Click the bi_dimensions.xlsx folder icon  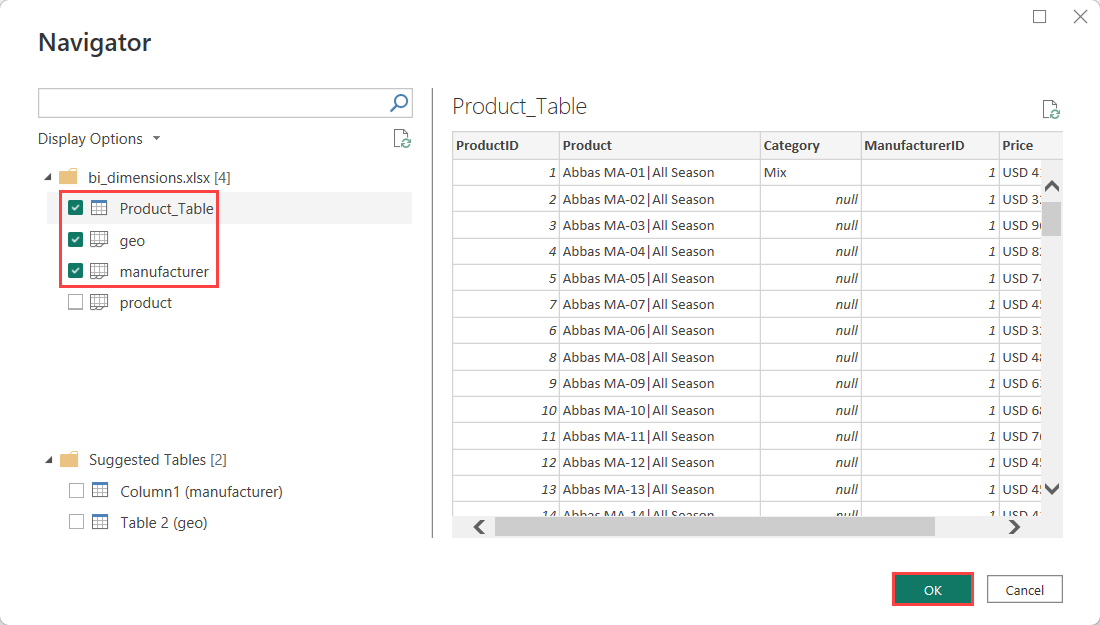tap(69, 177)
